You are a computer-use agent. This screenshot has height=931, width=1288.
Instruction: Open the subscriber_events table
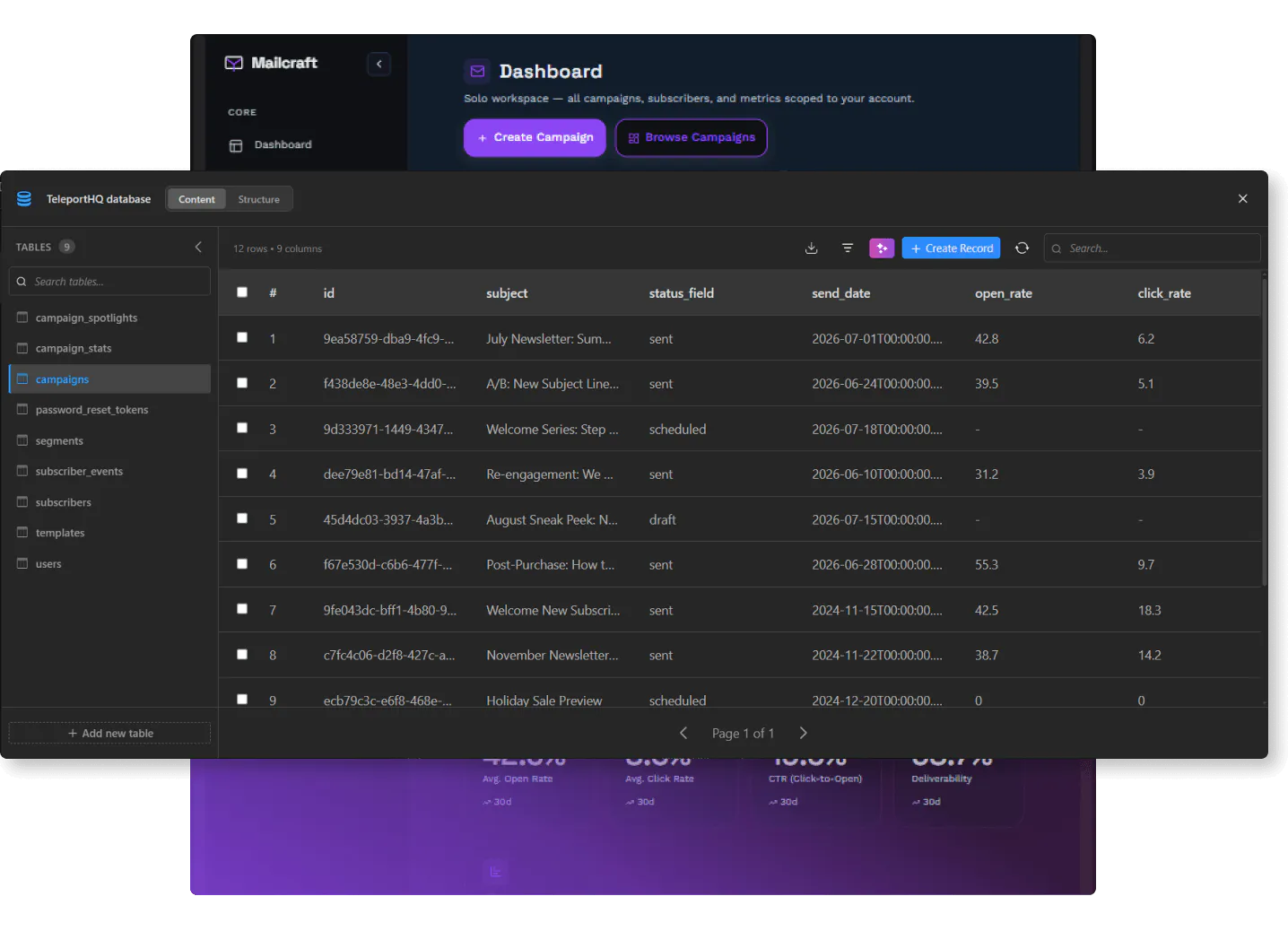110,471
